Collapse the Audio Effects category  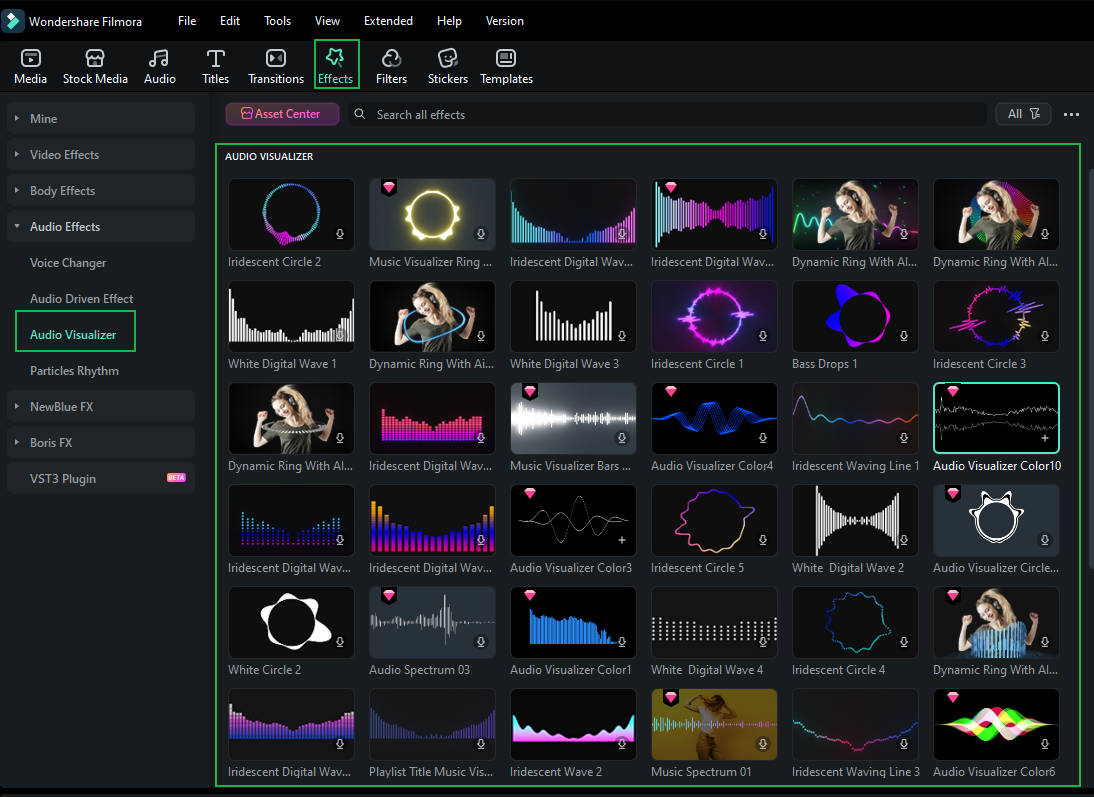pos(64,227)
